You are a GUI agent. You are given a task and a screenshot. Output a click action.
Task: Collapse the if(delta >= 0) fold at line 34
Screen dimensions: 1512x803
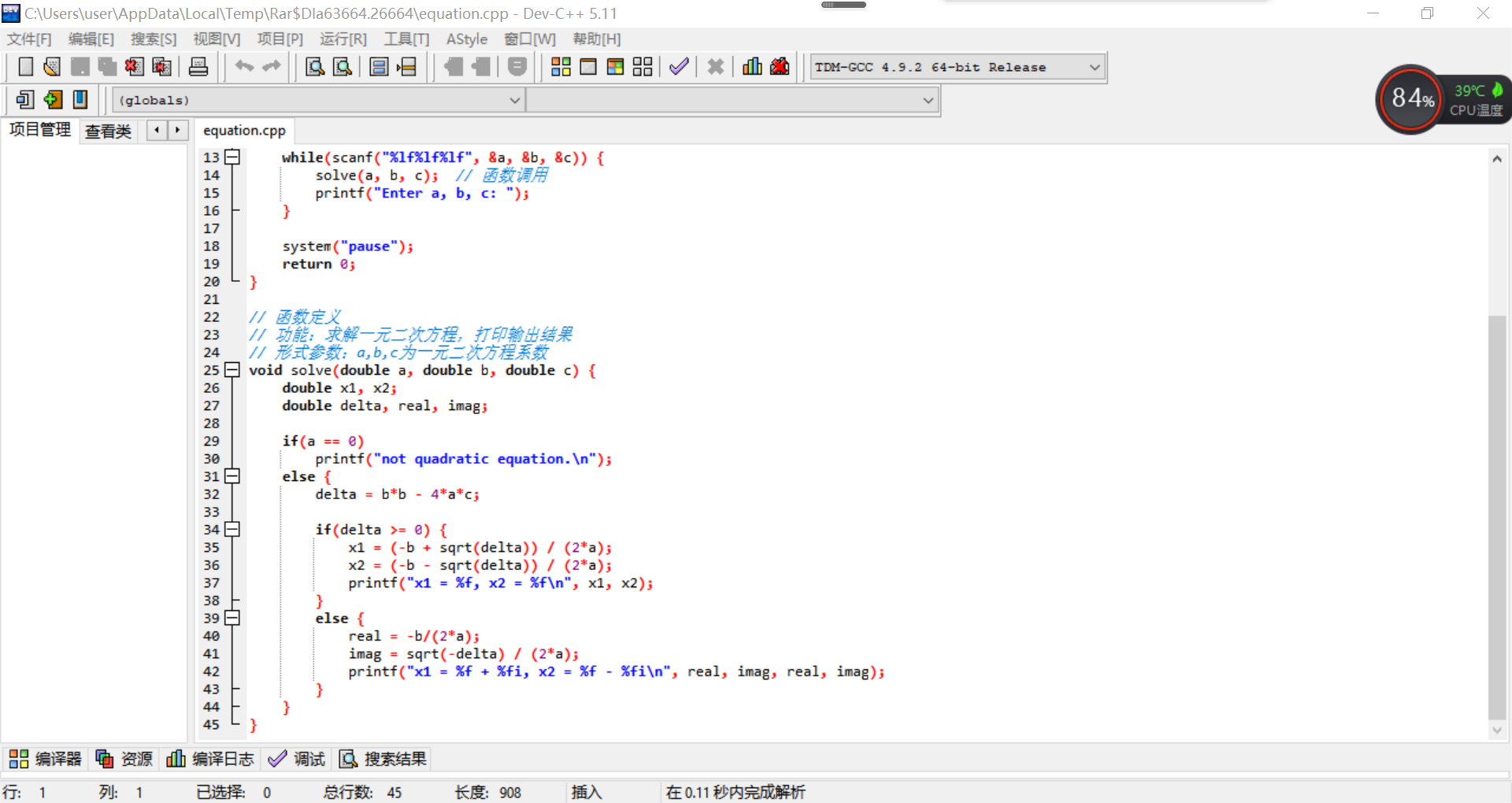pyautogui.click(x=232, y=530)
